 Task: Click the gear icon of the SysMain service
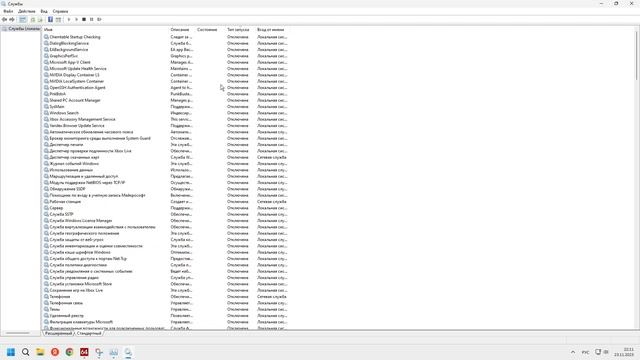[46, 107]
